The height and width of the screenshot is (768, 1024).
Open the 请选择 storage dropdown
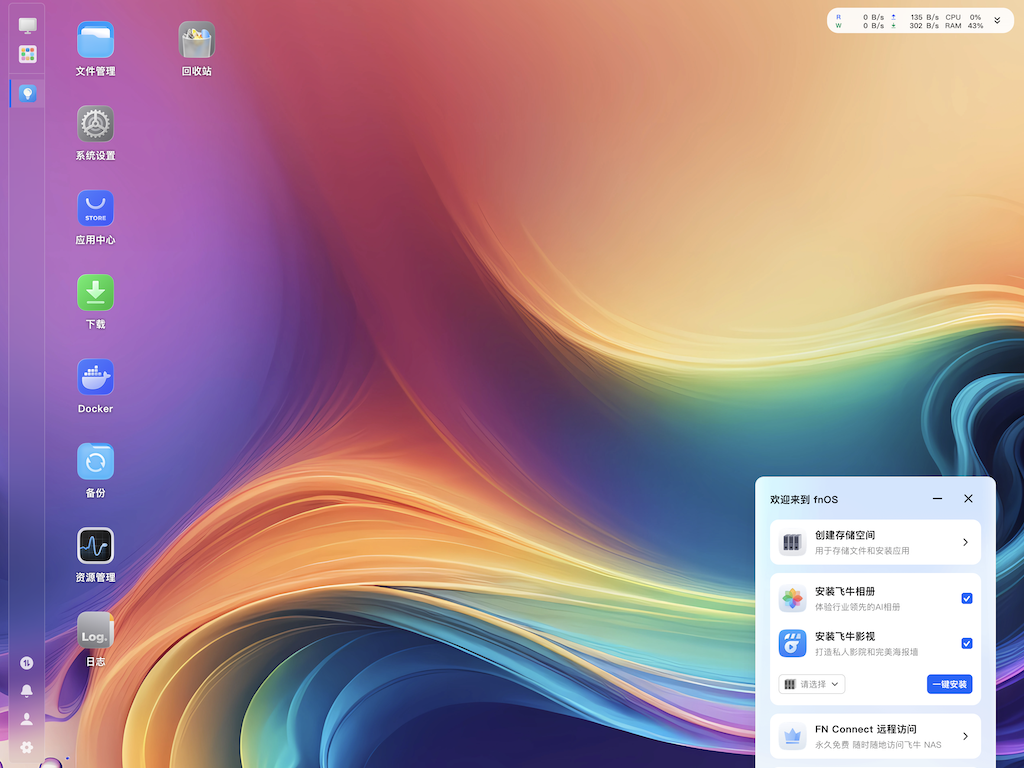point(812,684)
